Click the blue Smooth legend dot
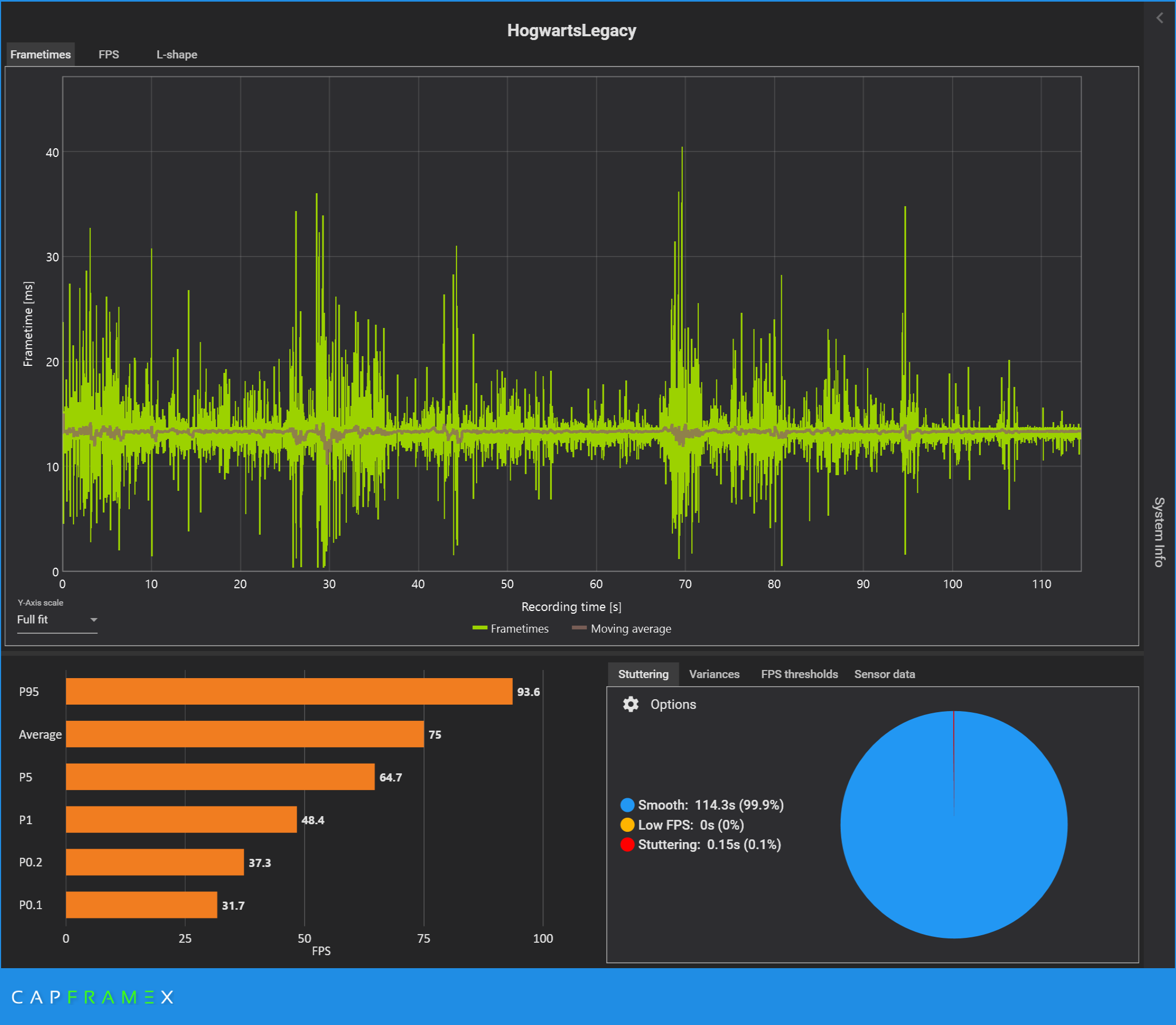This screenshot has height=1025, width=1176. (x=627, y=805)
